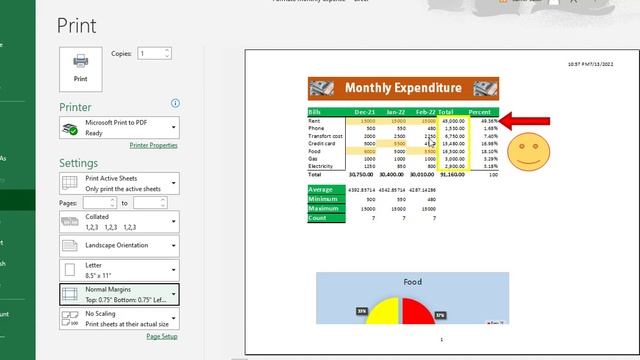Click the Microsoft Print to PDF printer icon

tap(70, 129)
